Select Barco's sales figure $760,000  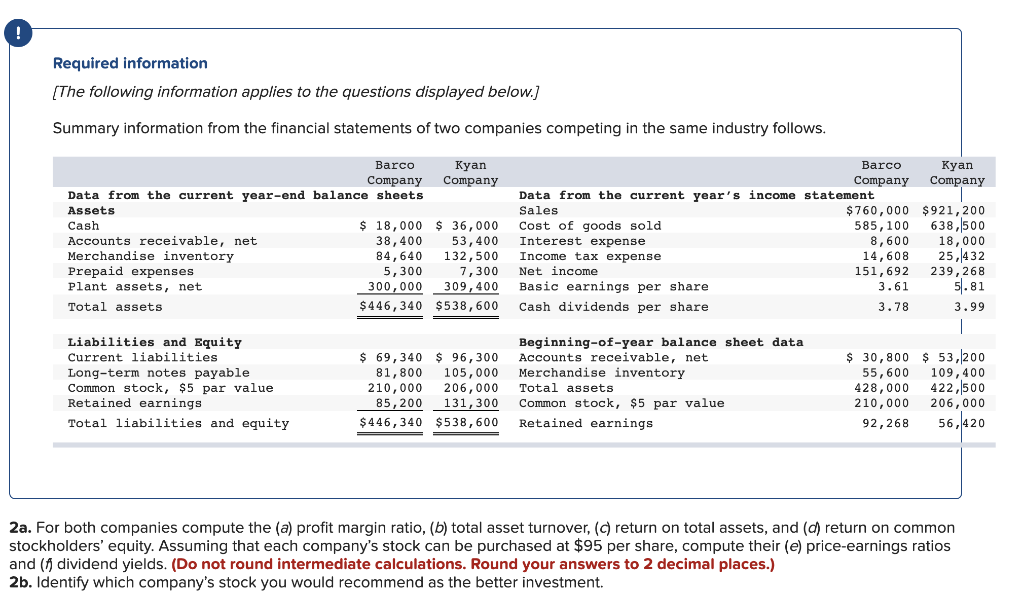click(x=878, y=210)
